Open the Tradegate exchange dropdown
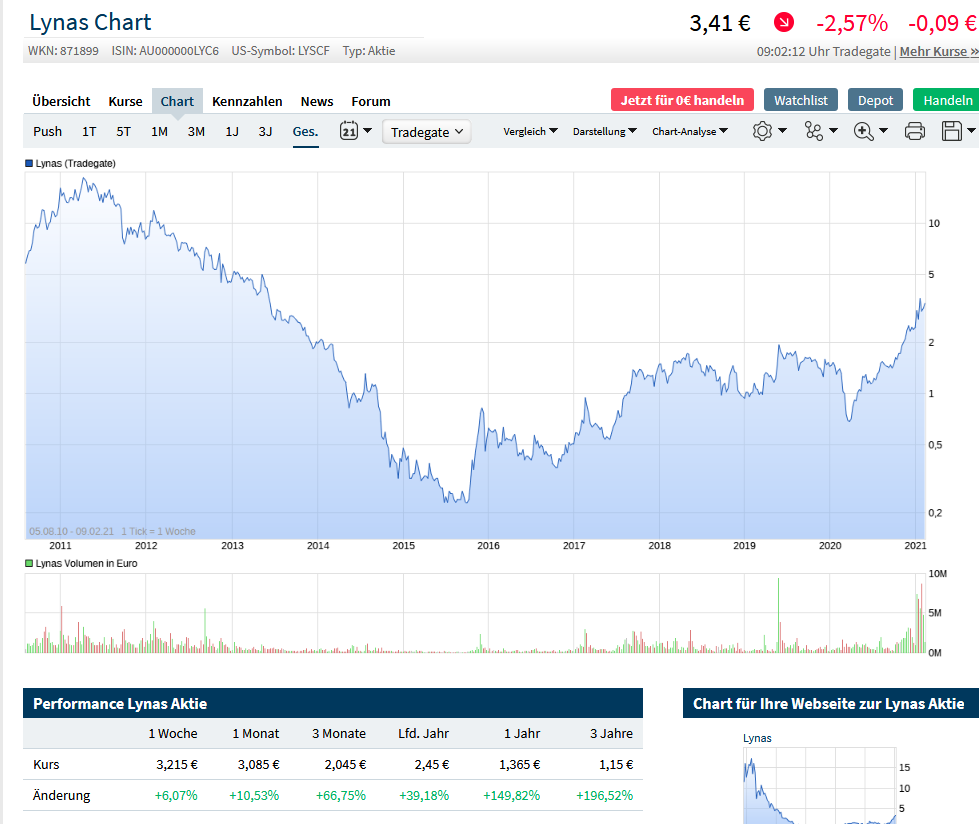This screenshot has height=824, width=979. 427,131
